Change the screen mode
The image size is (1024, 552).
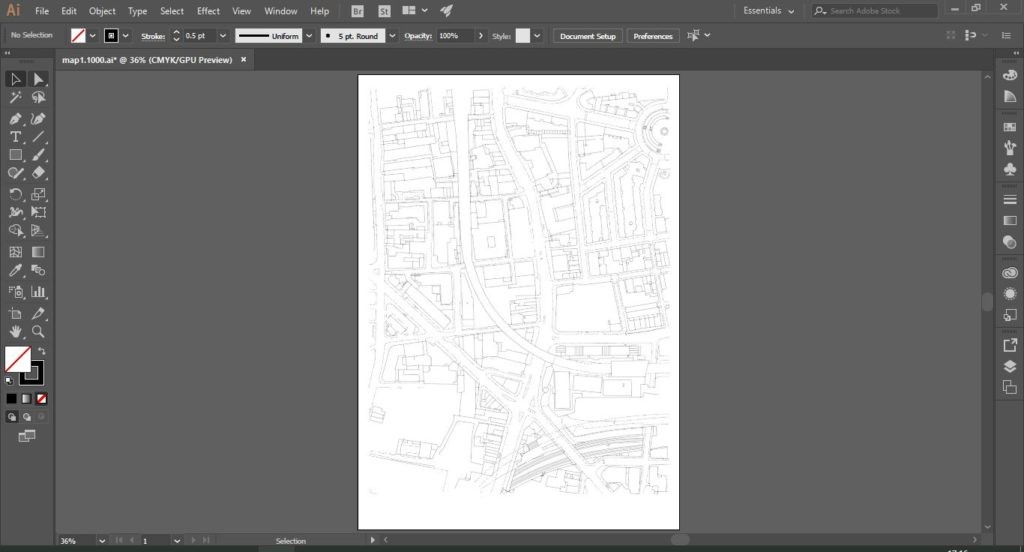(27, 436)
